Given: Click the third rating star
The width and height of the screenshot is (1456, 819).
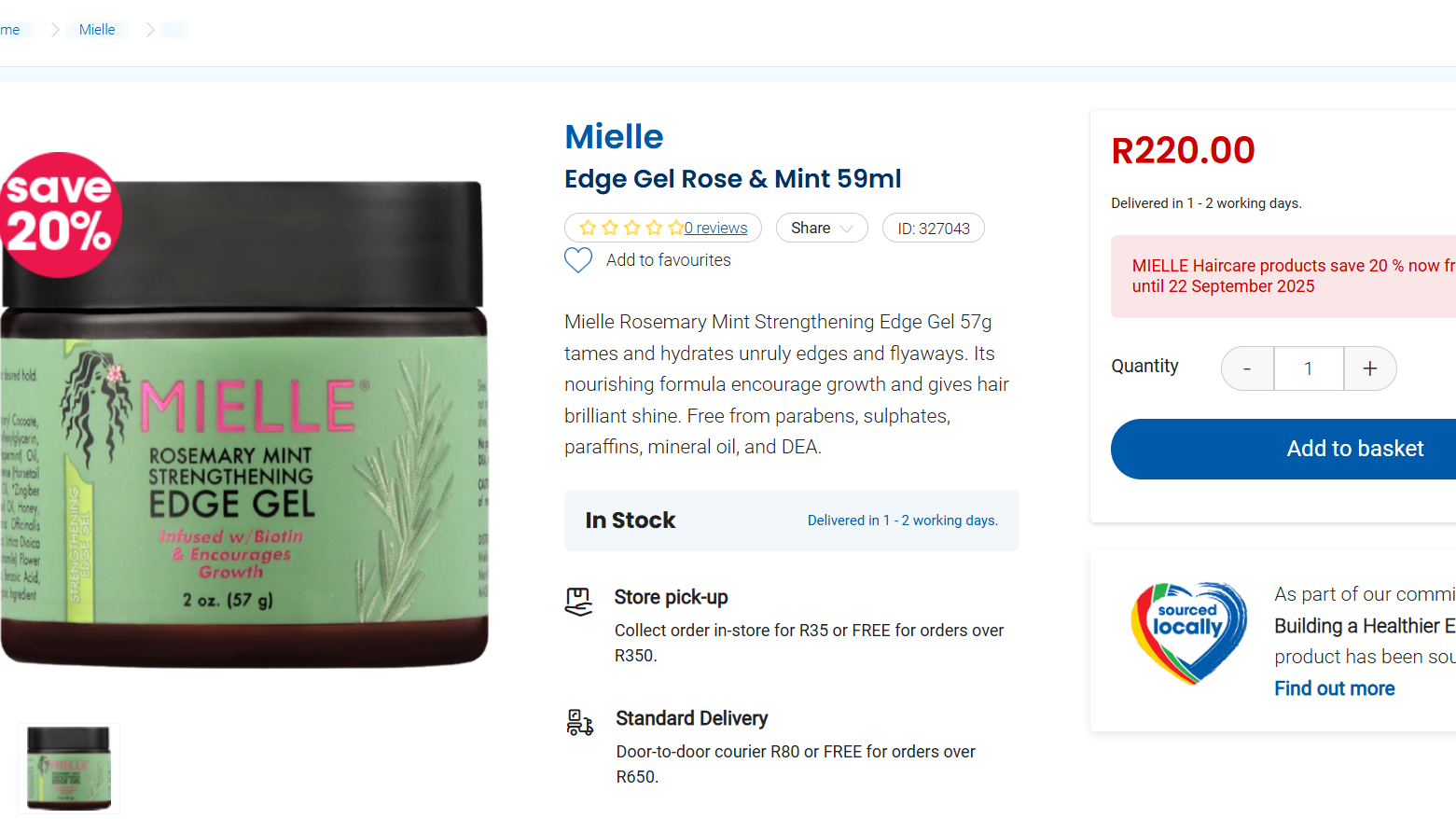Looking at the screenshot, I should pos(632,228).
